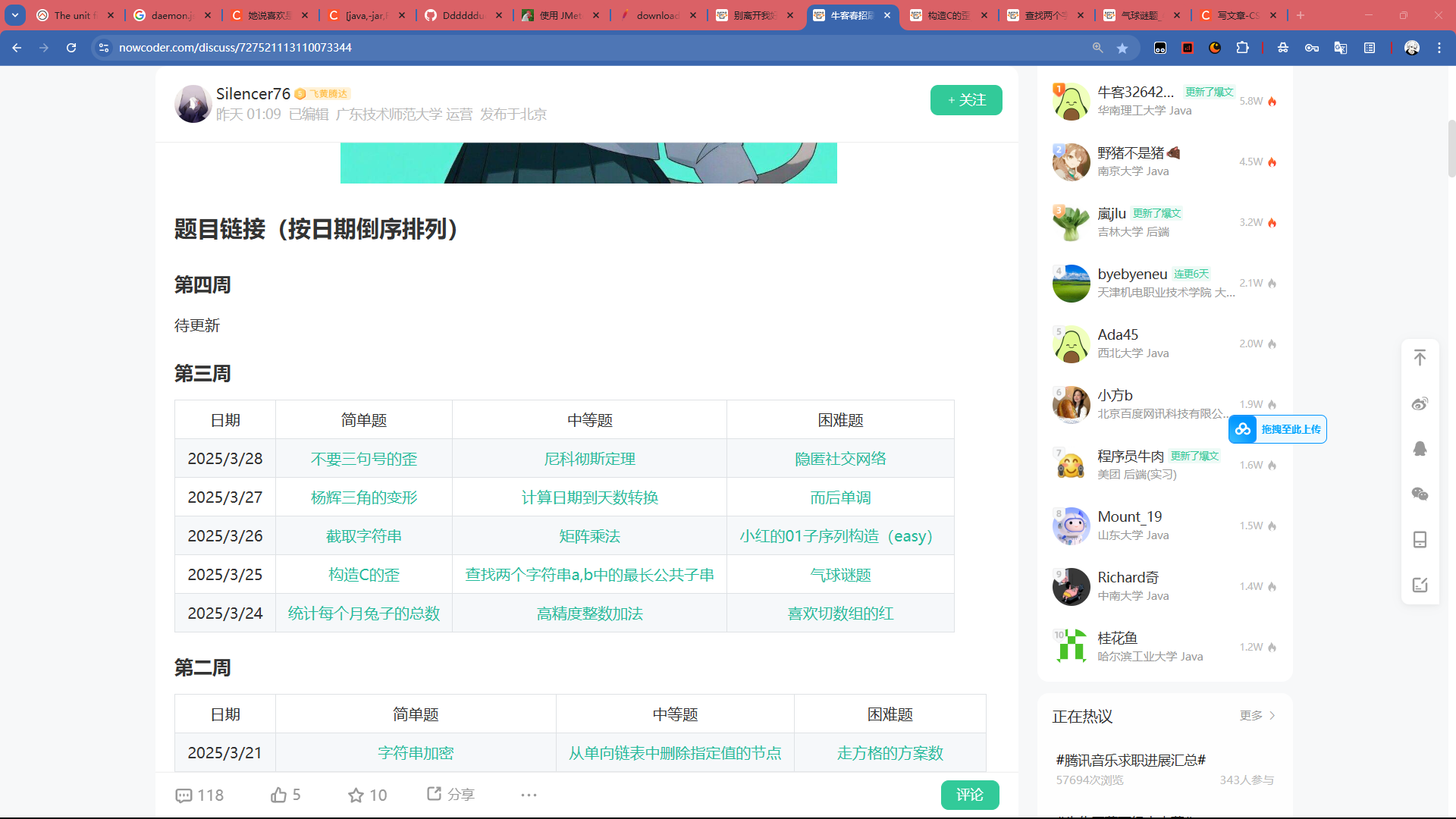Viewport: 1456px width, 819px height.
Task: Open the tab search dropdown arrow
Action: (14, 15)
